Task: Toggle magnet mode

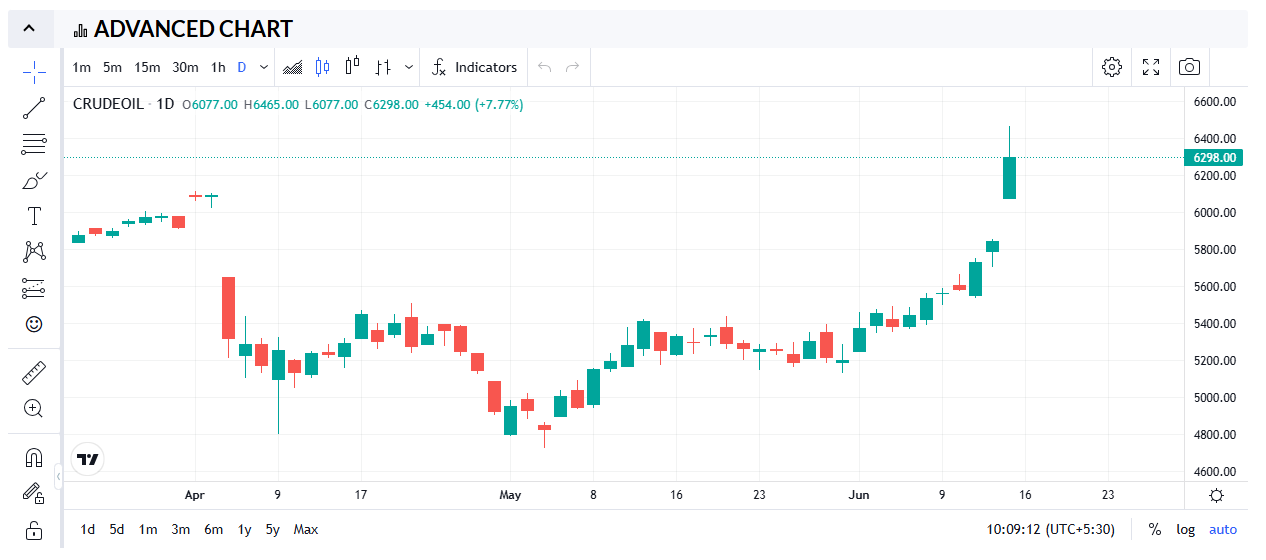Action: (34, 458)
